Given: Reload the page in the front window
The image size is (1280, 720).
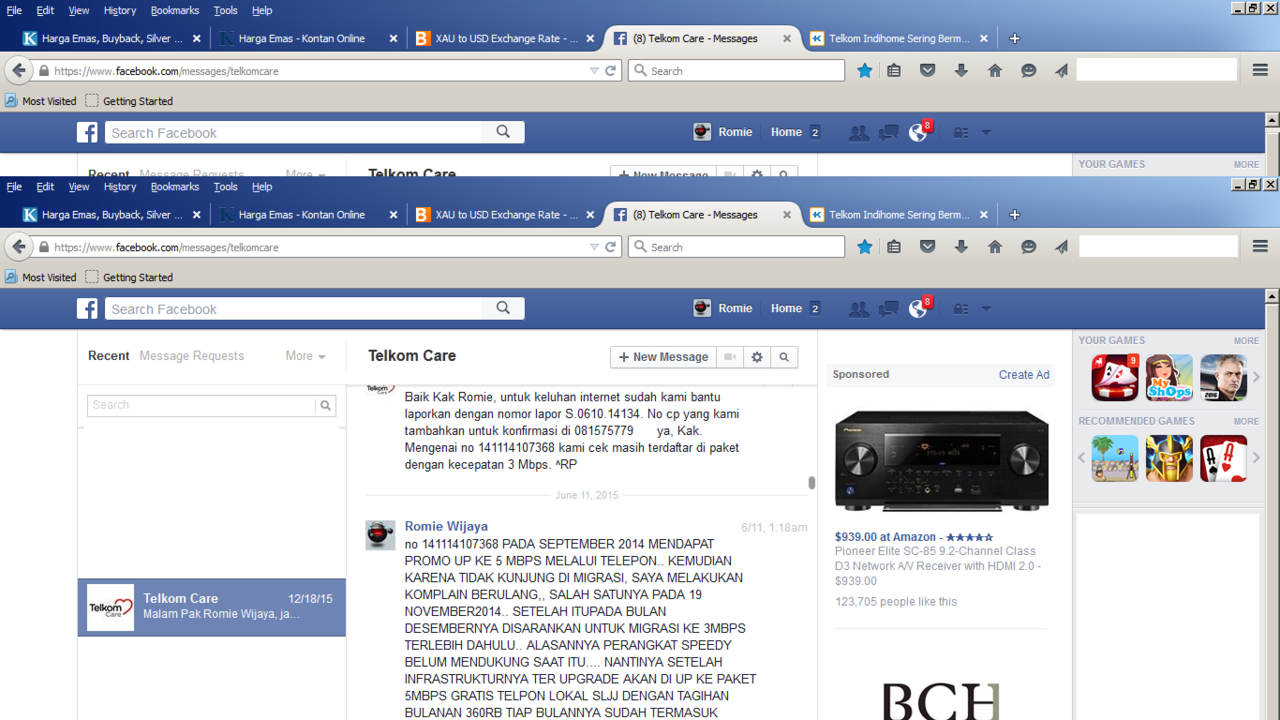Looking at the screenshot, I should 610,247.
